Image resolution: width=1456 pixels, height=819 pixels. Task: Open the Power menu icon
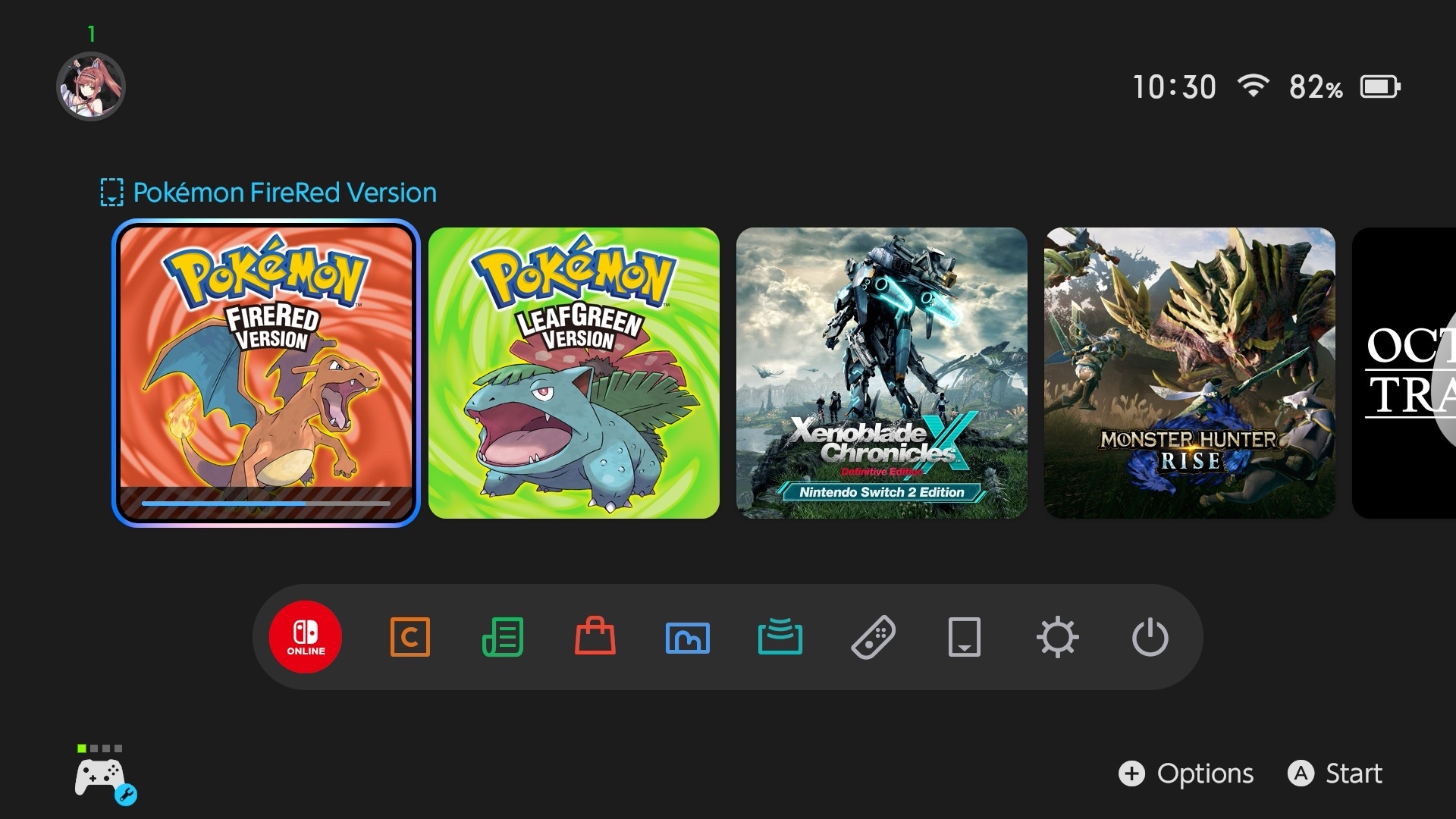(1150, 637)
